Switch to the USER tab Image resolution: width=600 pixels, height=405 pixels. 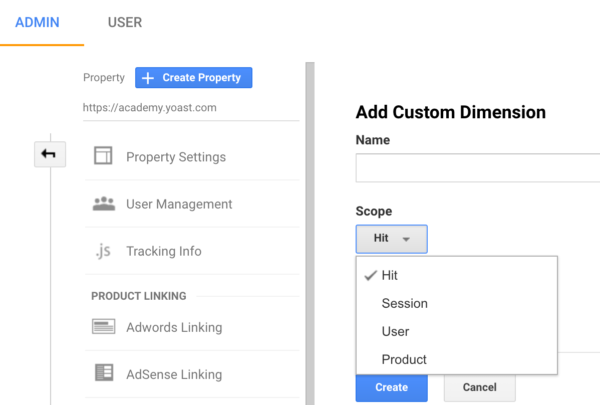(125, 23)
